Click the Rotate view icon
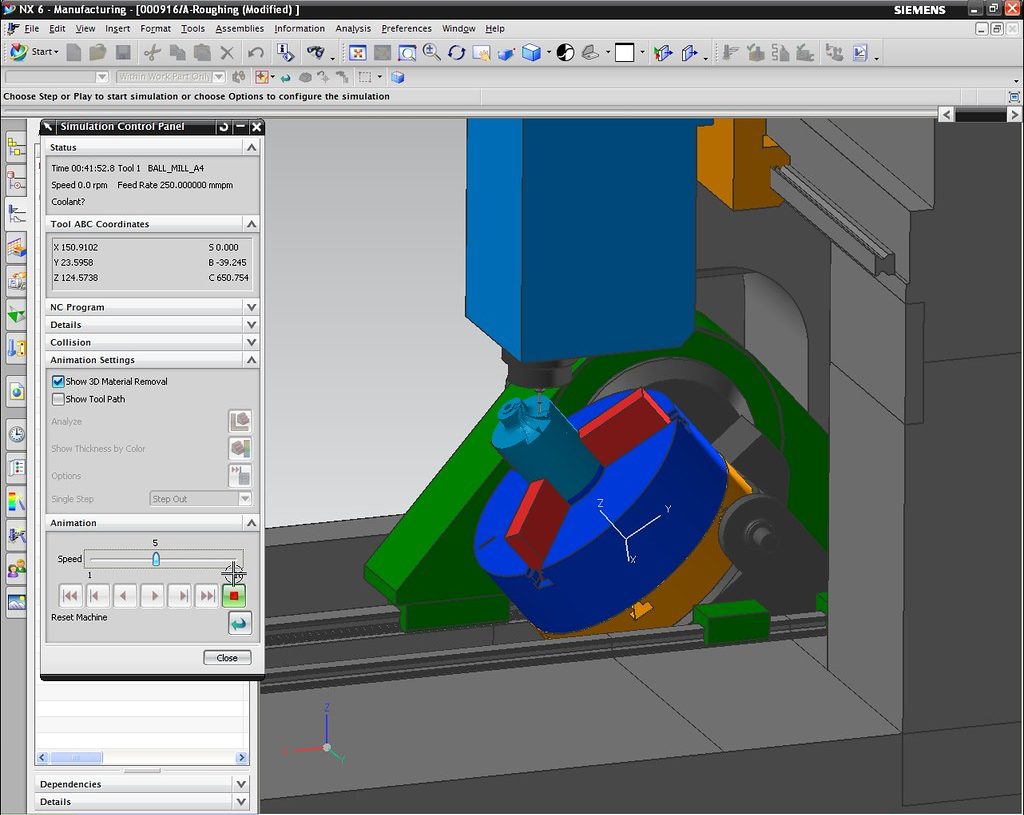Image resolution: width=1024 pixels, height=815 pixels. [457, 53]
